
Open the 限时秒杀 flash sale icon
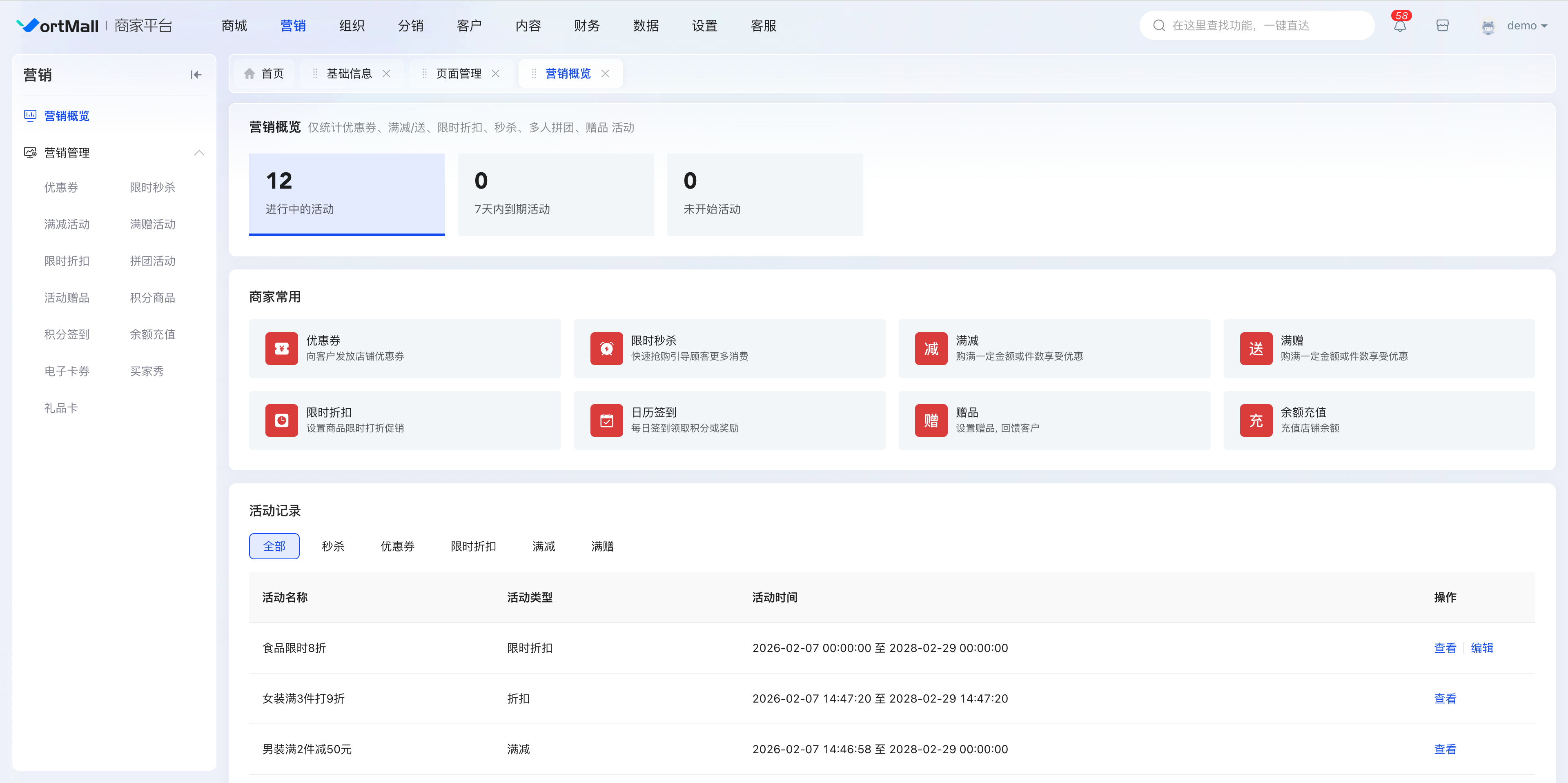(606, 349)
